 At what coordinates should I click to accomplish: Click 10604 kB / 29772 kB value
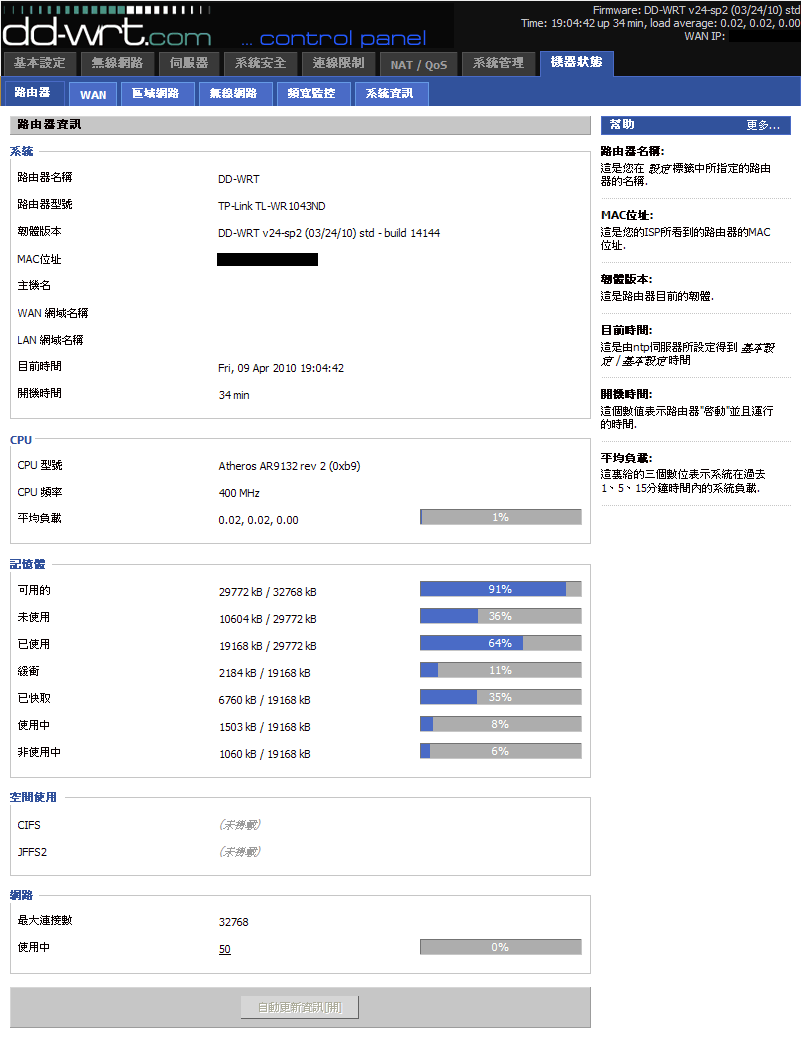coord(268,619)
